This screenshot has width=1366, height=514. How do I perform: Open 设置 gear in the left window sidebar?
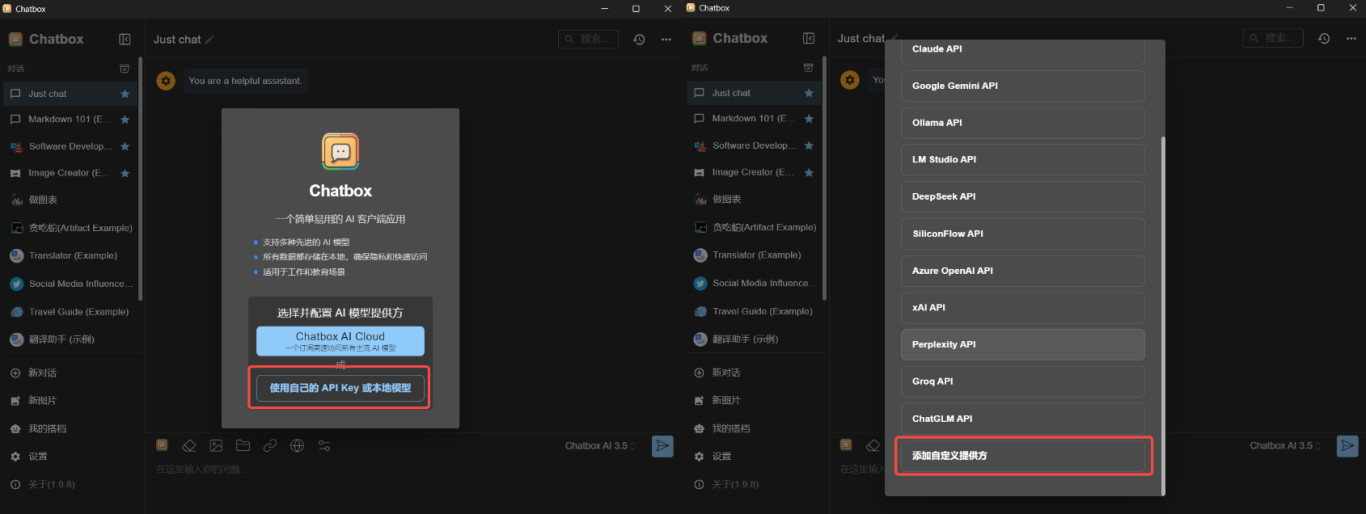(x=15, y=456)
